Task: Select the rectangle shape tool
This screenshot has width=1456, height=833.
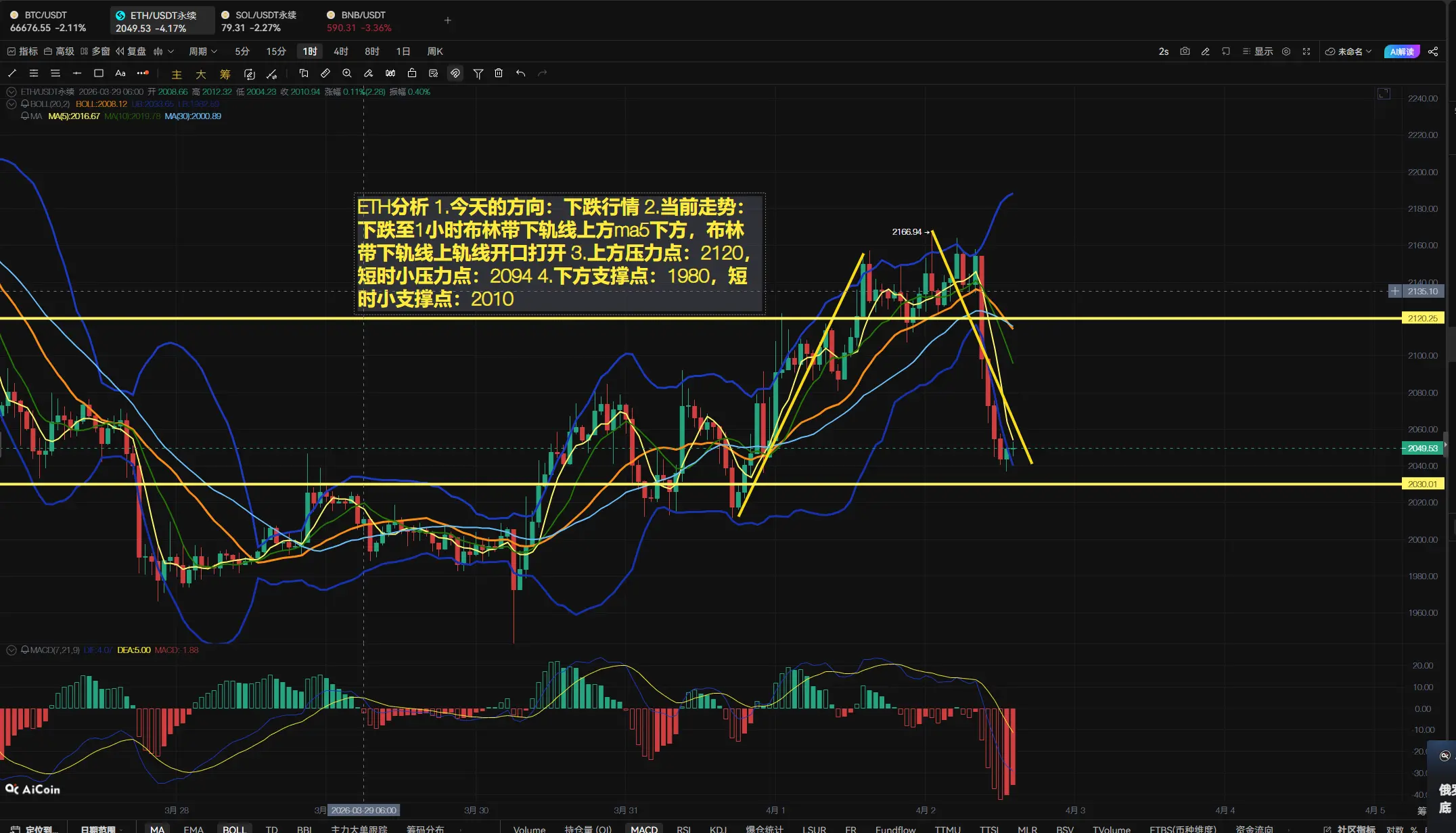Action: (x=99, y=73)
